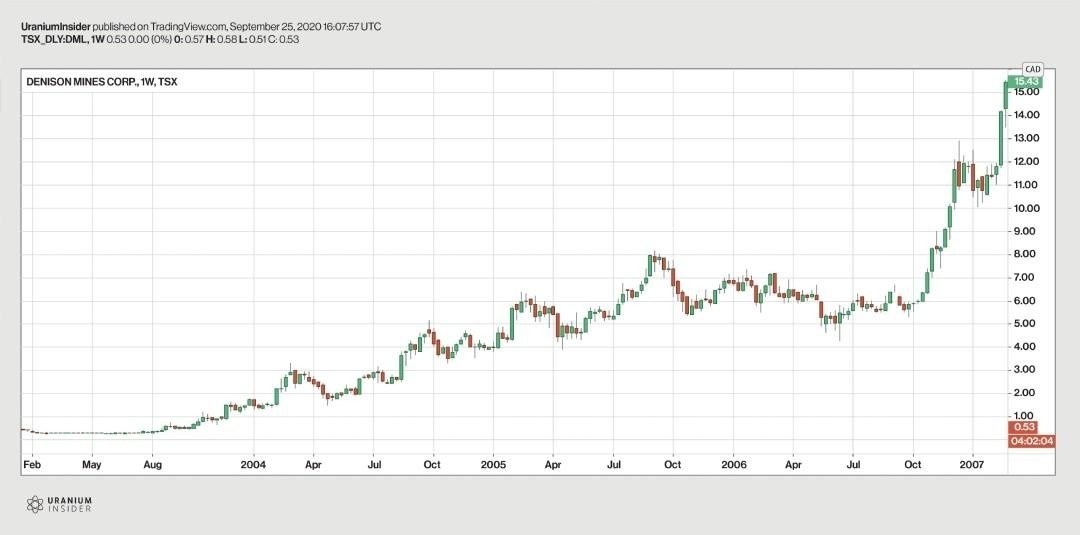
Task: Click the 14.00 price axis label
Action: pyautogui.click(x=1024, y=115)
